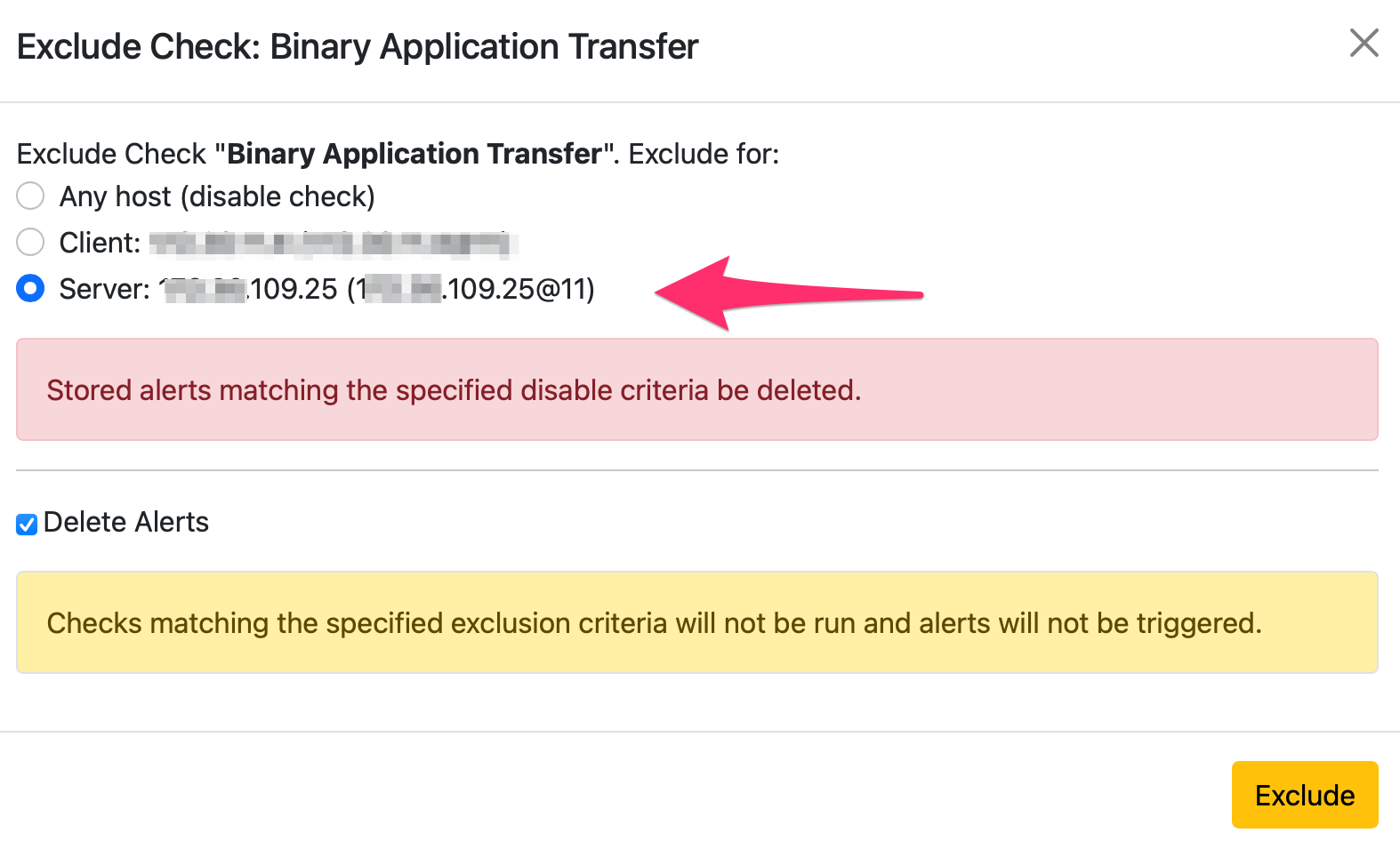Viewport: 1400px width, 841px height.
Task: Click the Delete Alerts label text
Action: click(x=127, y=522)
